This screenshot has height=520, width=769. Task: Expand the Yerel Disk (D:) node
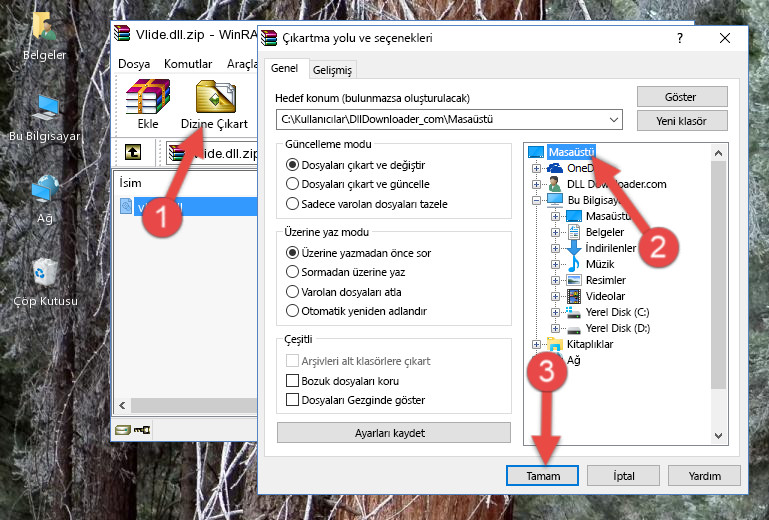555,329
